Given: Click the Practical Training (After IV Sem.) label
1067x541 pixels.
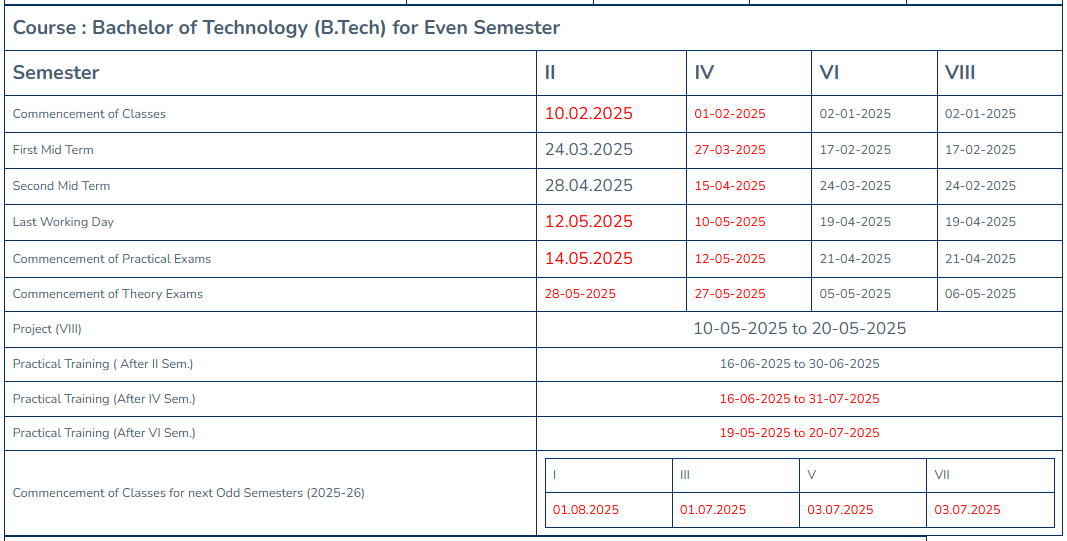Looking at the screenshot, I should click(x=104, y=399).
